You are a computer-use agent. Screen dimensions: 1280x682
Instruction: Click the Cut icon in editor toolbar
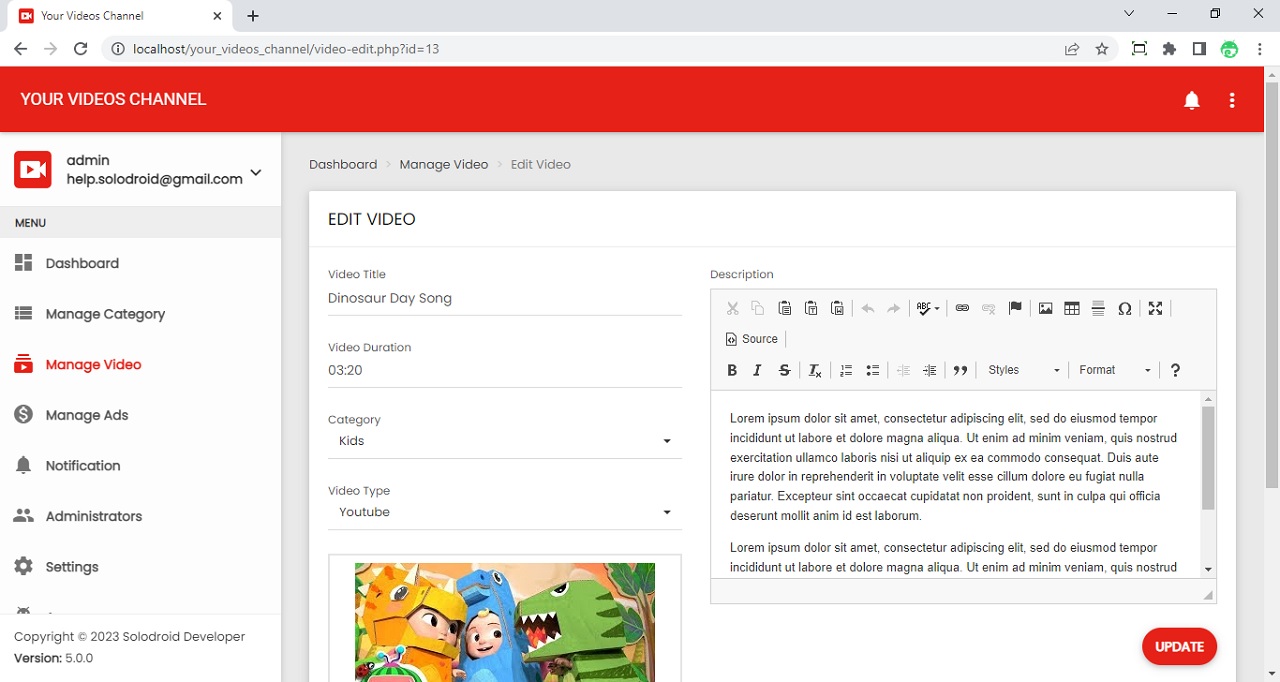(x=732, y=308)
